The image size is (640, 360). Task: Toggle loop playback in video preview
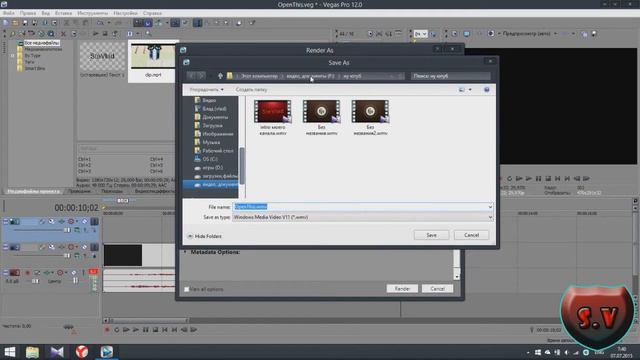[x=509, y=178]
